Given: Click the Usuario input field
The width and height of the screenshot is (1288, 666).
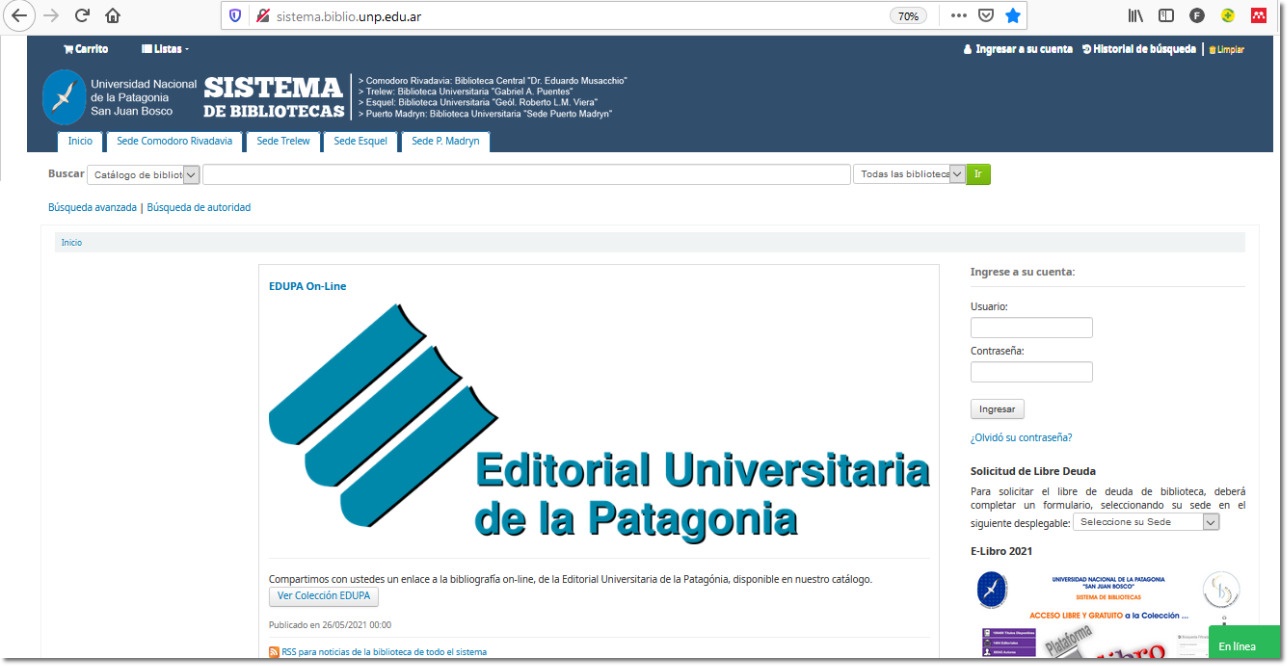Looking at the screenshot, I should pyautogui.click(x=1031, y=328).
